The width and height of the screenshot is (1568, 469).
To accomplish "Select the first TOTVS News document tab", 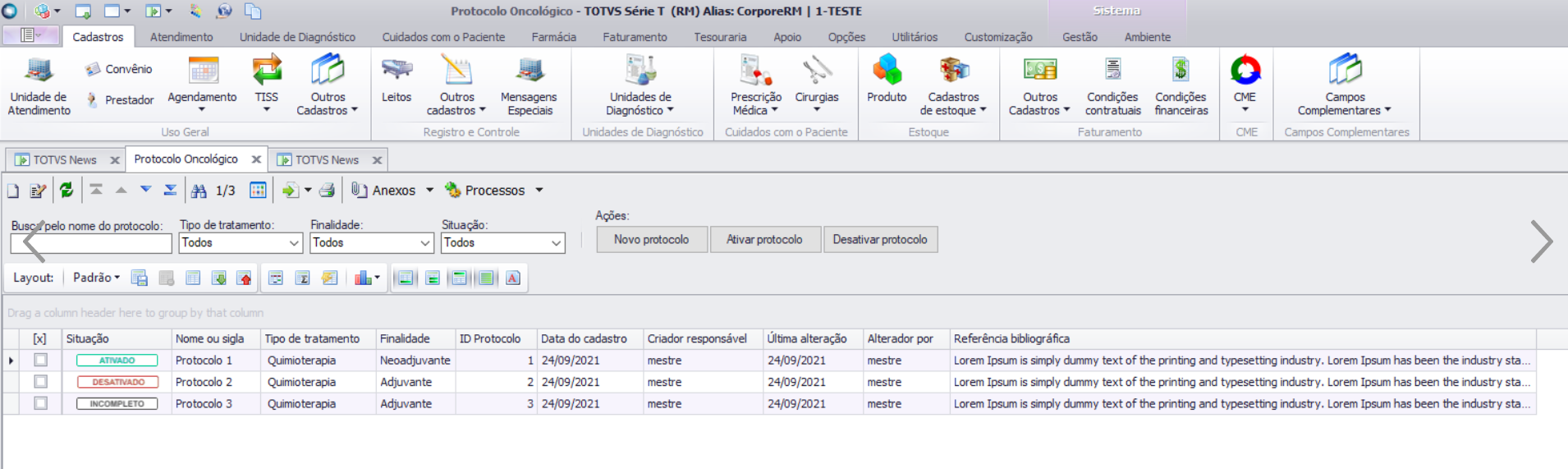I will (65, 160).
